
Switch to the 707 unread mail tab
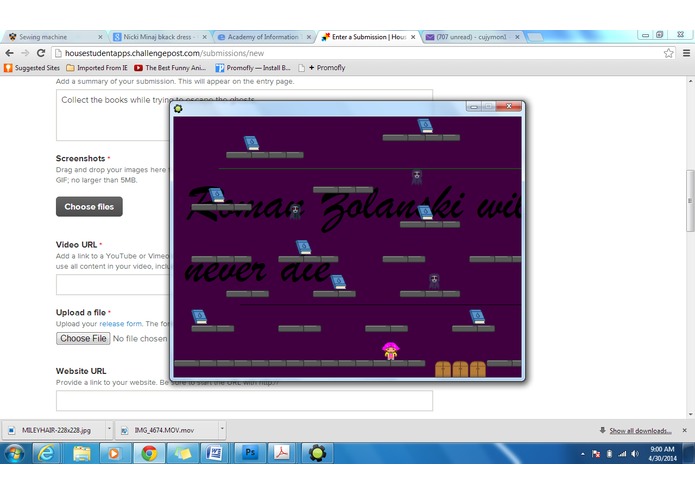[x=471, y=37]
